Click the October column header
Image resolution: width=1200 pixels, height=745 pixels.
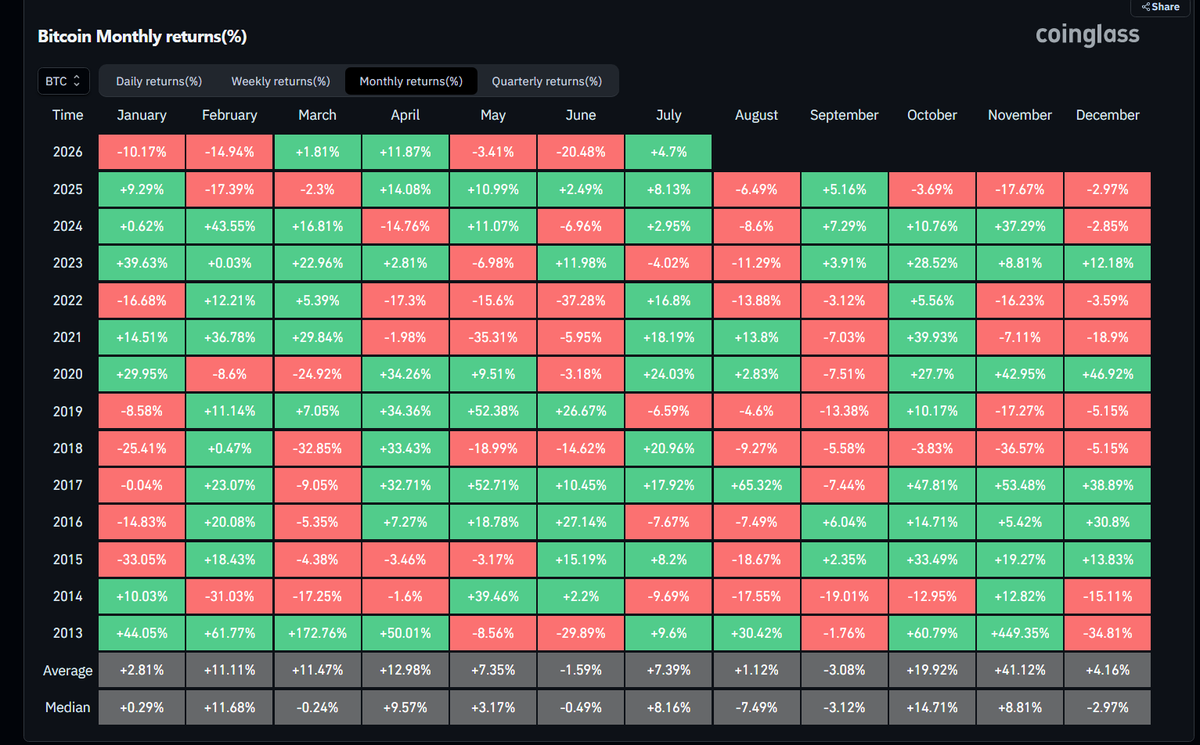pos(932,115)
